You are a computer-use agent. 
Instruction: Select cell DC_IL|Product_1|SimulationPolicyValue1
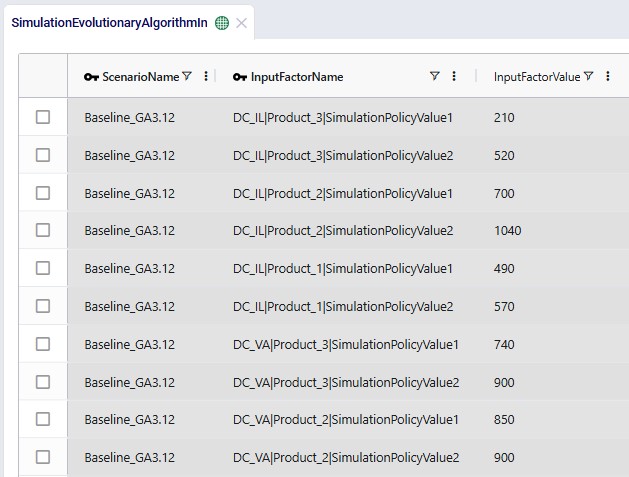(x=343, y=268)
